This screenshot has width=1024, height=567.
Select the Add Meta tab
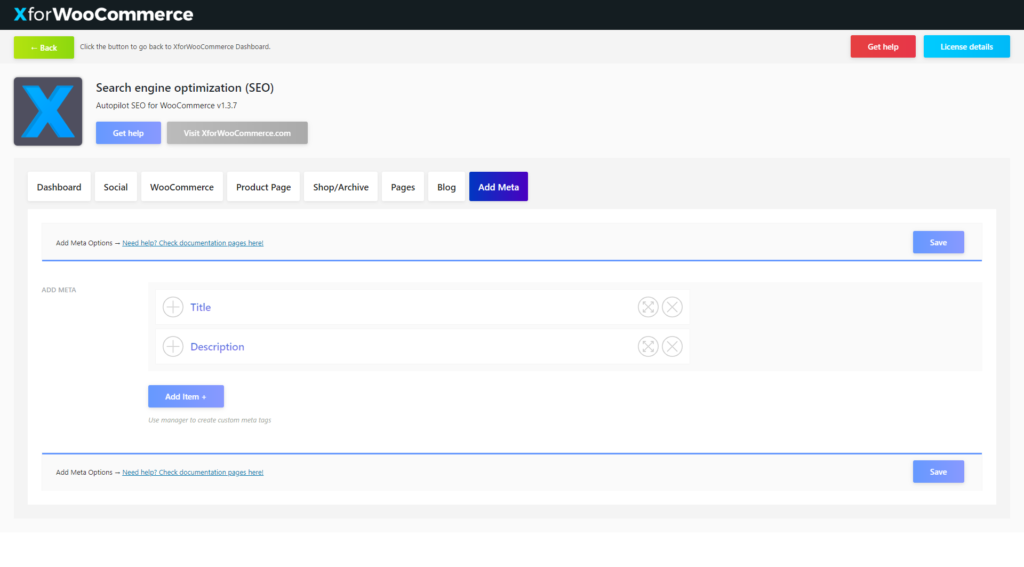[498, 187]
